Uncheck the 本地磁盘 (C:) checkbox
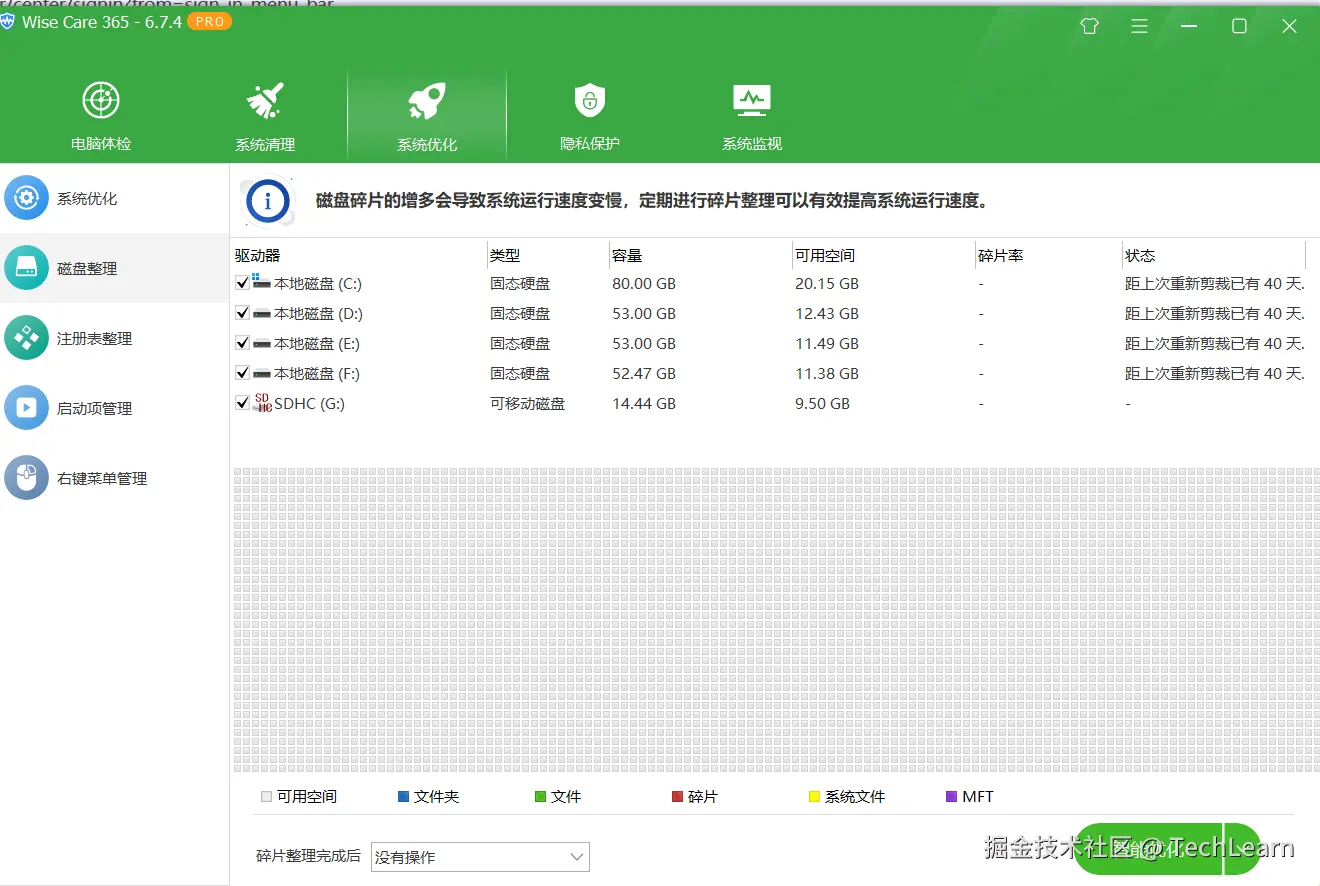 (242, 283)
